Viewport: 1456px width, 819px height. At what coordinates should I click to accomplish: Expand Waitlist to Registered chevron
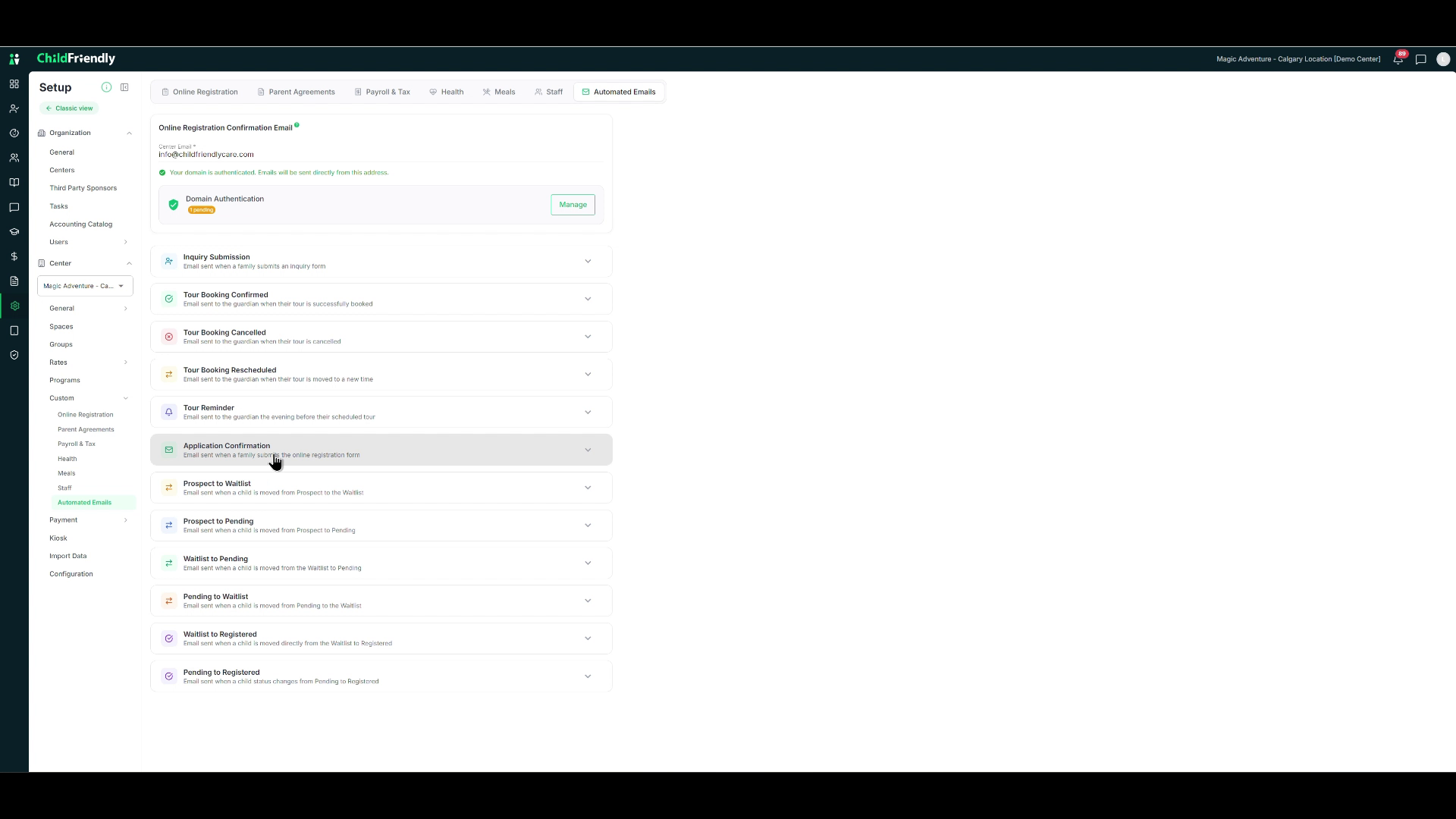click(x=588, y=639)
